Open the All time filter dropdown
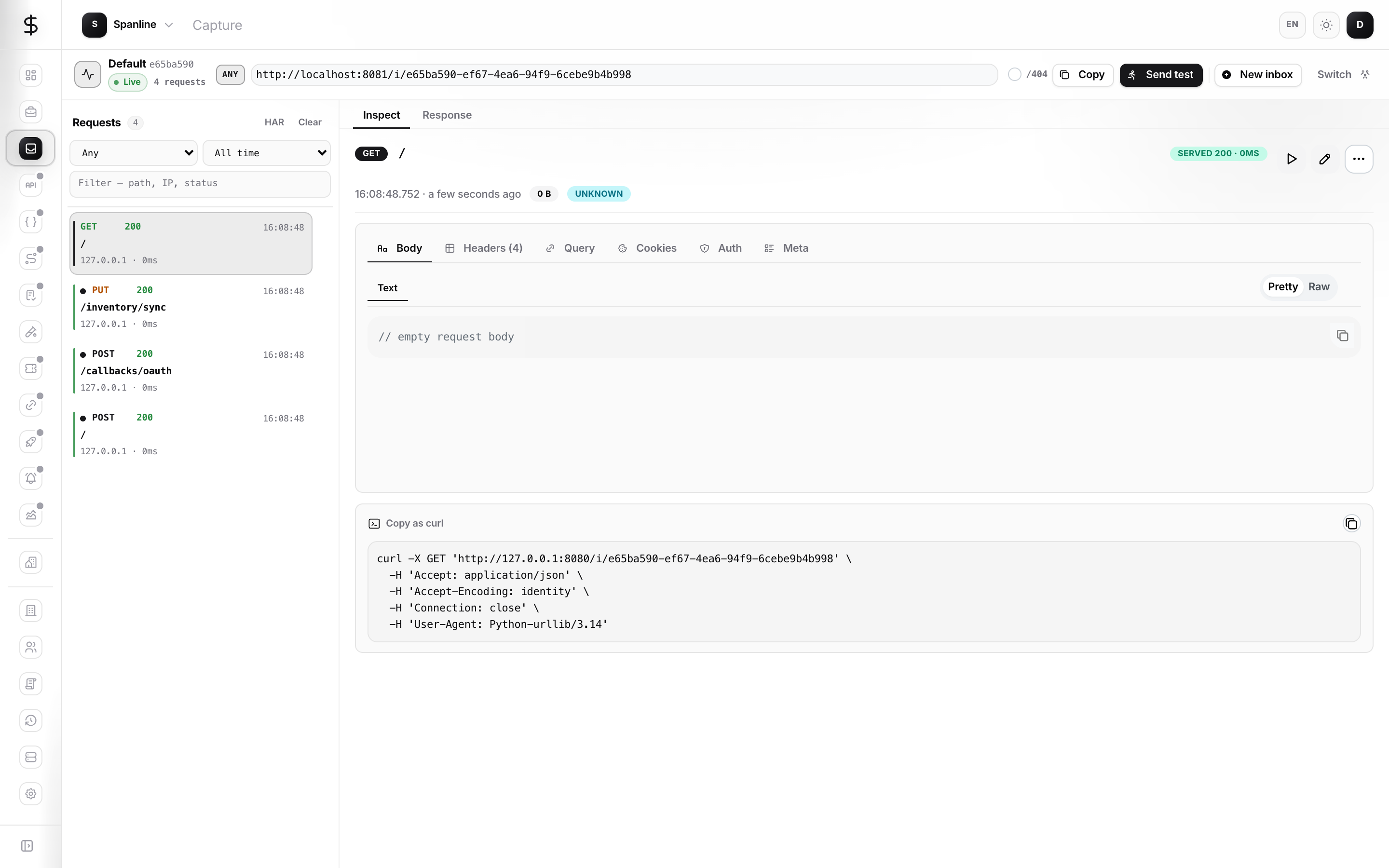This screenshot has width=1389, height=868. 267,153
